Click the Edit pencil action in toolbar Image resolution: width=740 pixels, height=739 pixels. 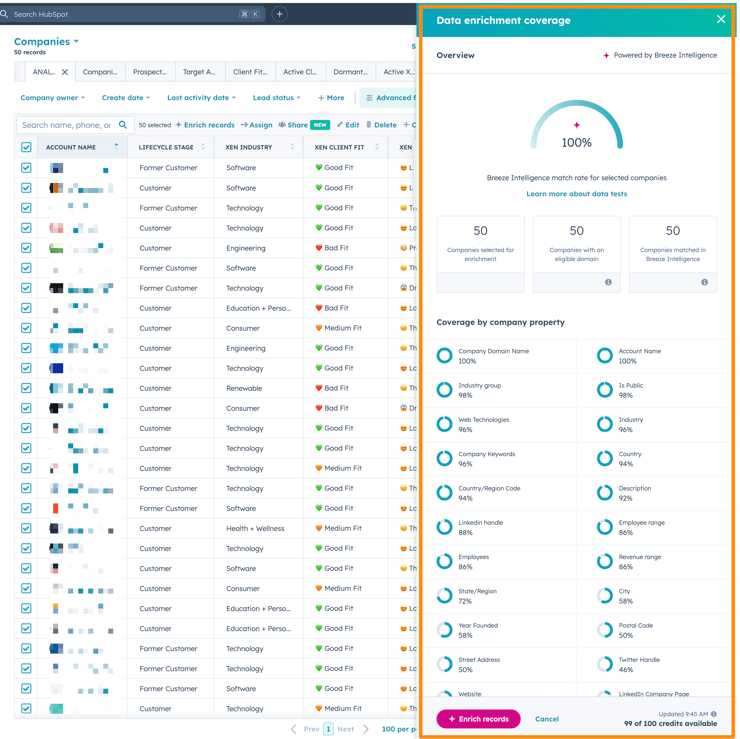click(x=348, y=125)
